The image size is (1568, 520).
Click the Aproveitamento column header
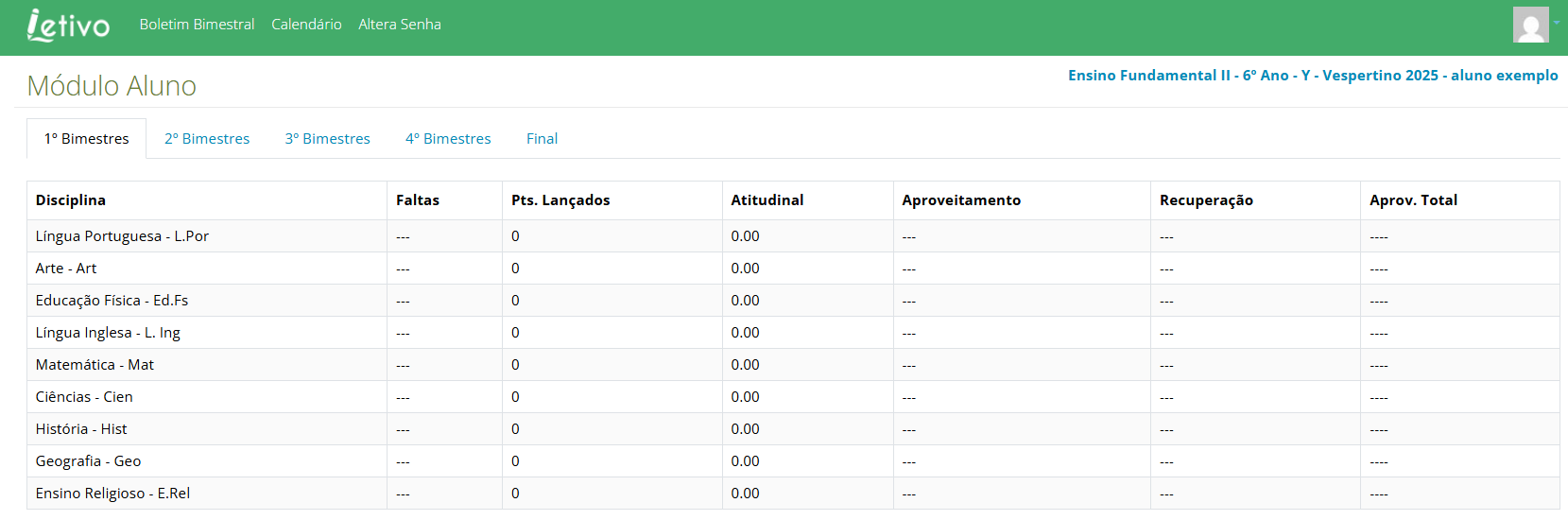(x=960, y=200)
